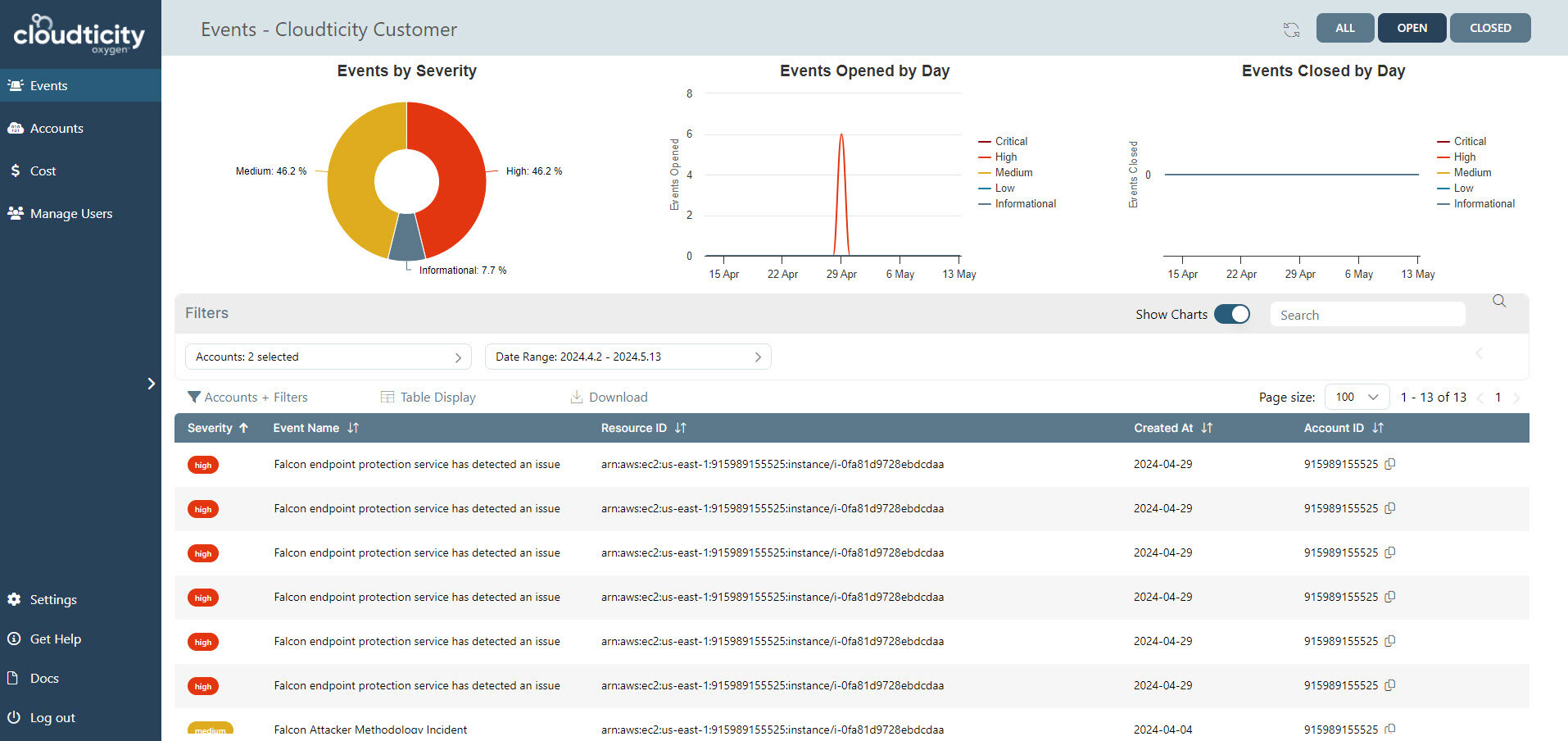Click the search magnifier icon
The width and height of the screenshot is (1568, 741).
pos(1499,301)
